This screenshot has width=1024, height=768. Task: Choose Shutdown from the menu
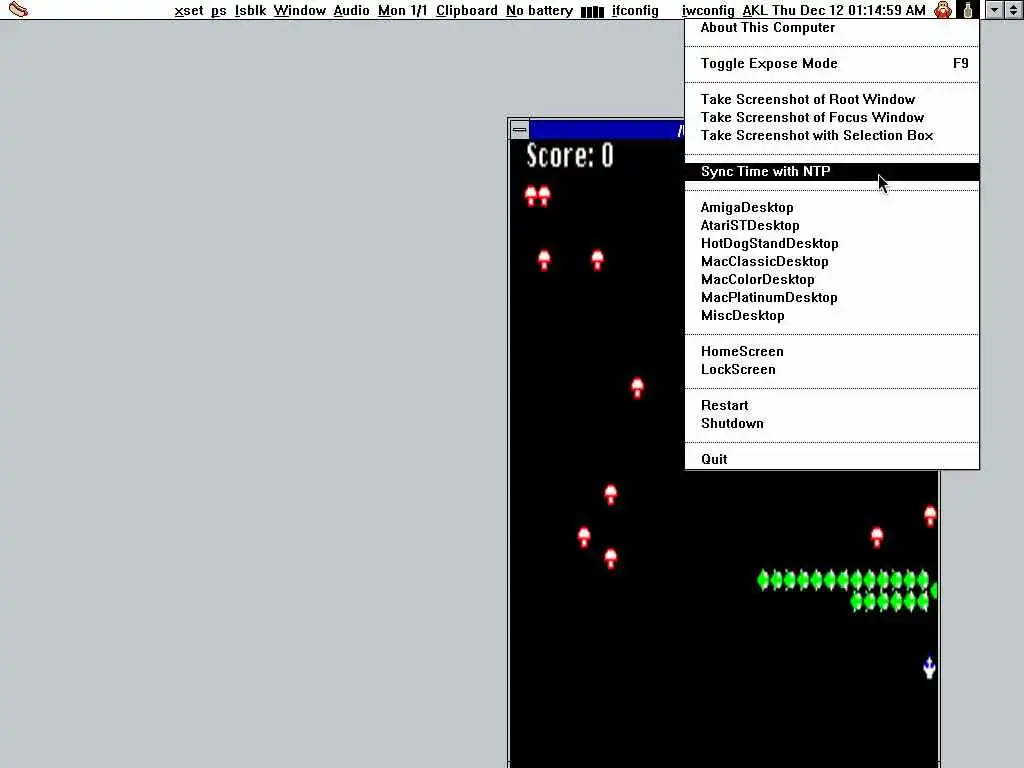[x=832, y=423]
